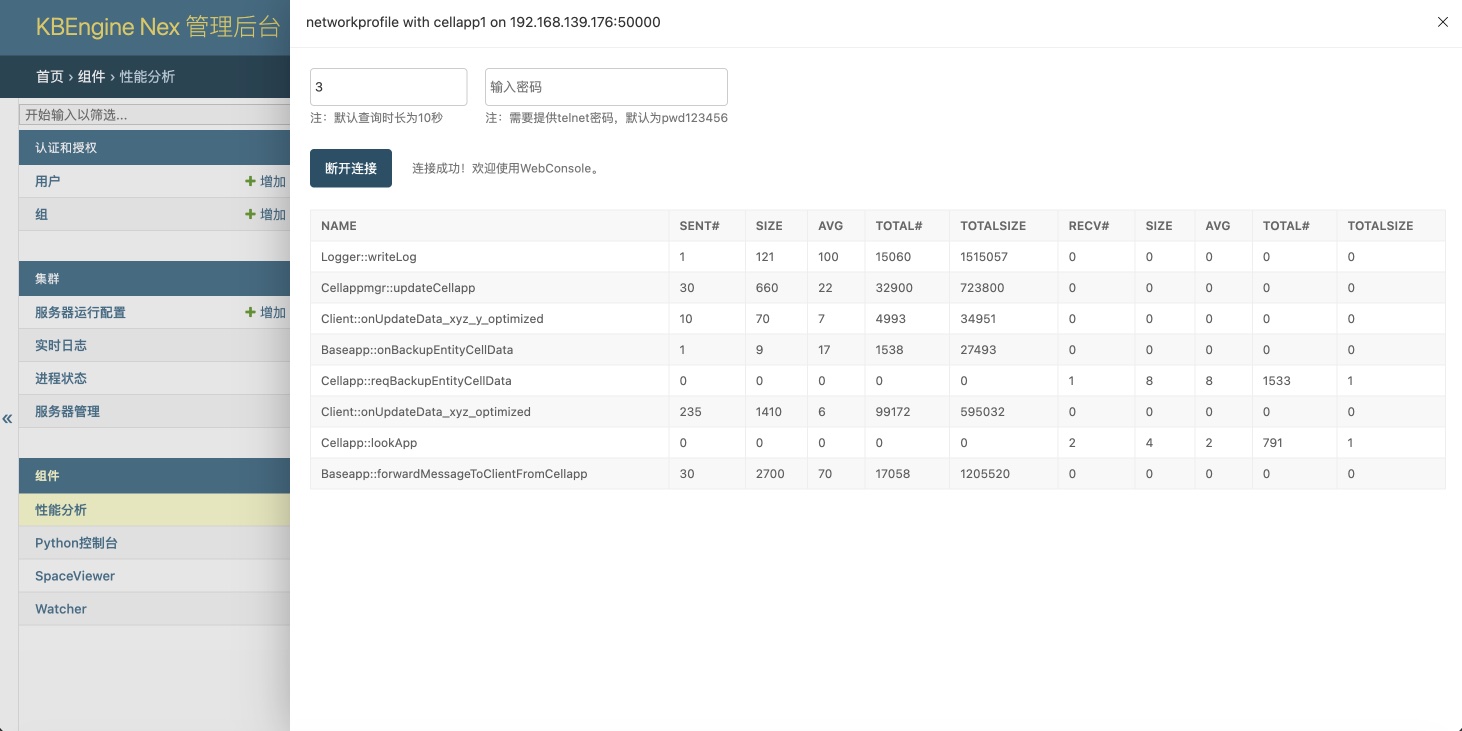Screen dimensions: 1462x731
Task: Go to 服务器管理 section
Action: point(67,412)
